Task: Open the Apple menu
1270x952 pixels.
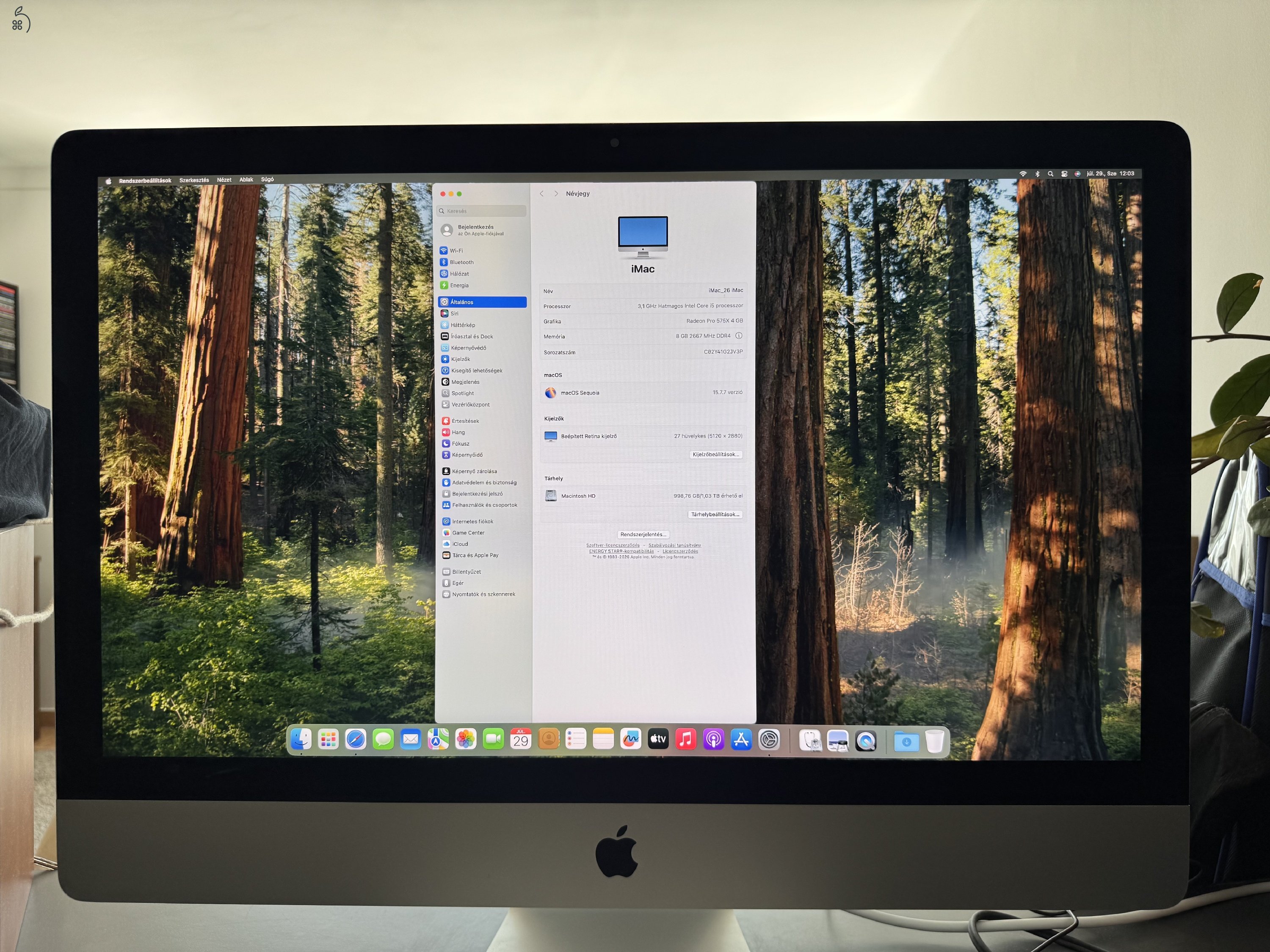Action: tap(108, 181)
